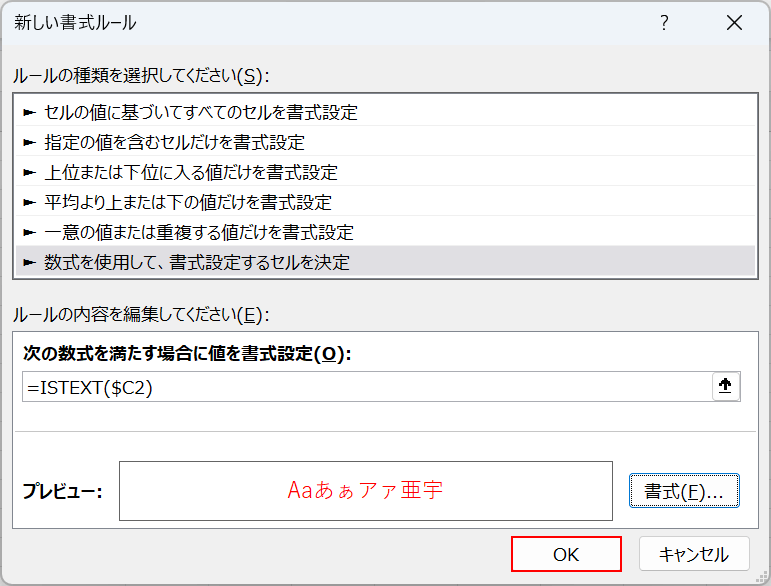Click the range selector collapse dialog icon
Viewport: 771px width, 586px height.
tap(726, 387)
